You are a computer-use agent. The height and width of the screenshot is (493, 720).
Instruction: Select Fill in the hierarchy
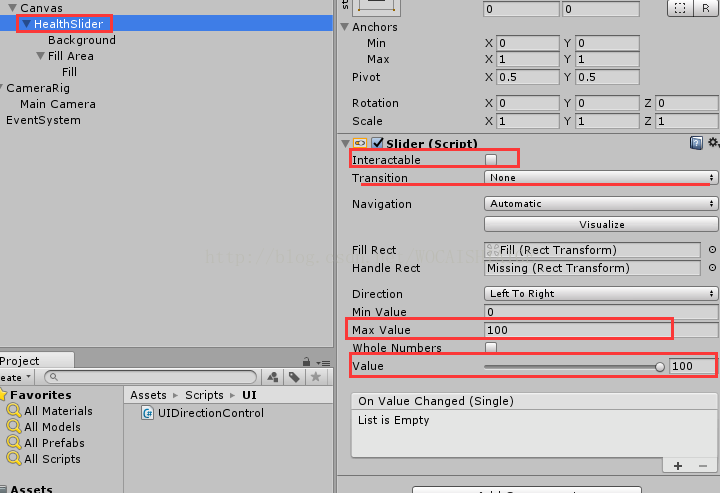(69, 72)
